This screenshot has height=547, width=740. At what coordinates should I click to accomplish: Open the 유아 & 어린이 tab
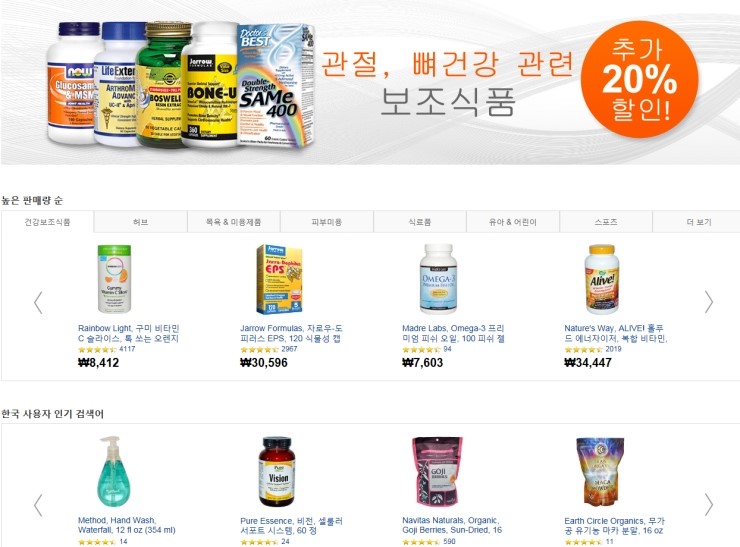pos(513,222)
